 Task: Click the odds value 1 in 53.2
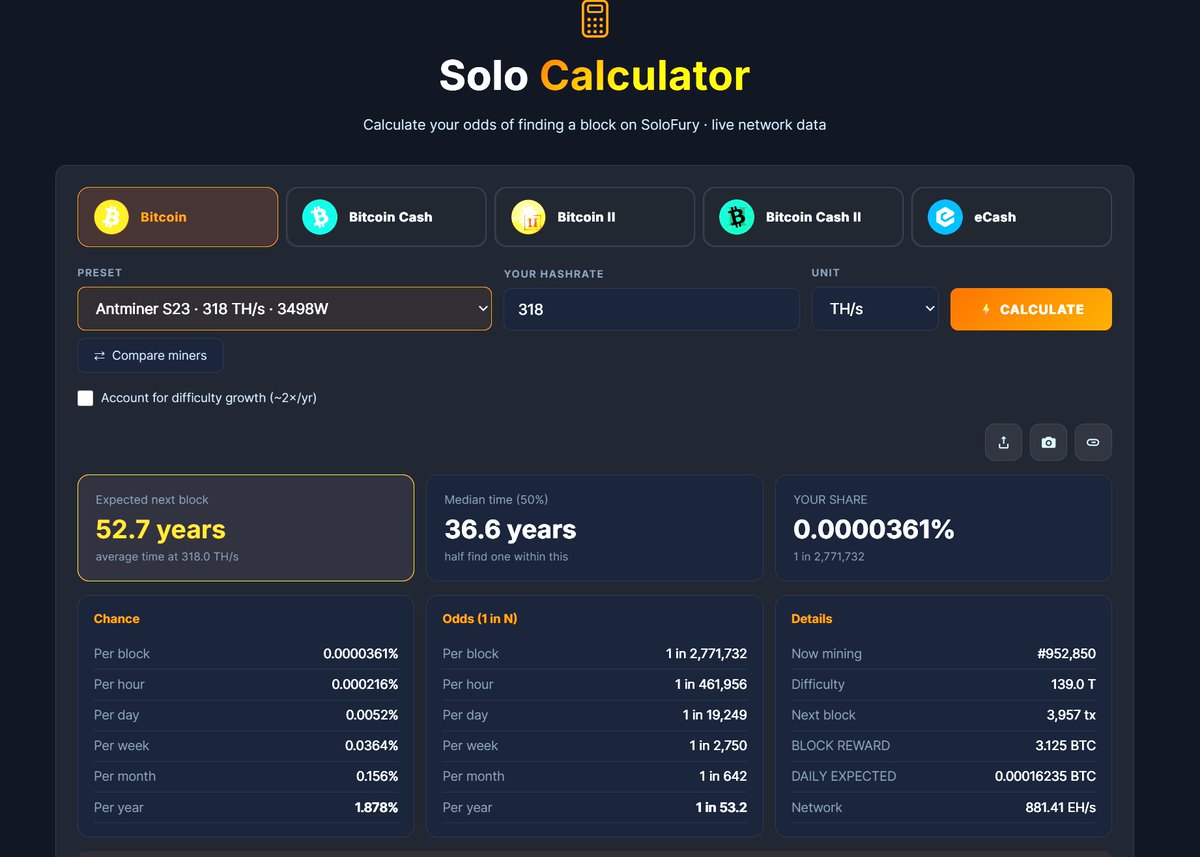pyautogui.click(x=722, y=807)
